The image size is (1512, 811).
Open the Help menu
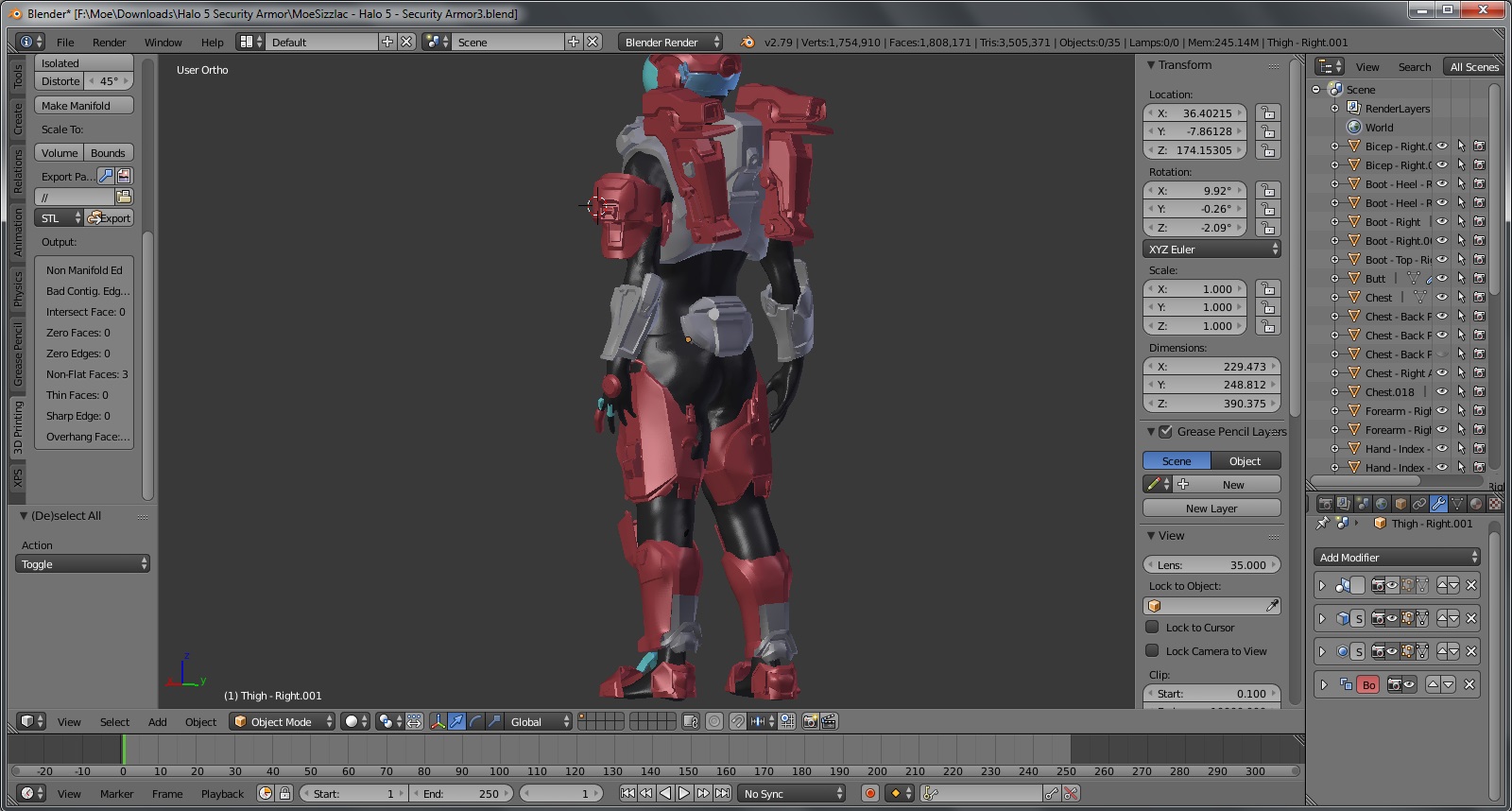(x=213, y=42)
